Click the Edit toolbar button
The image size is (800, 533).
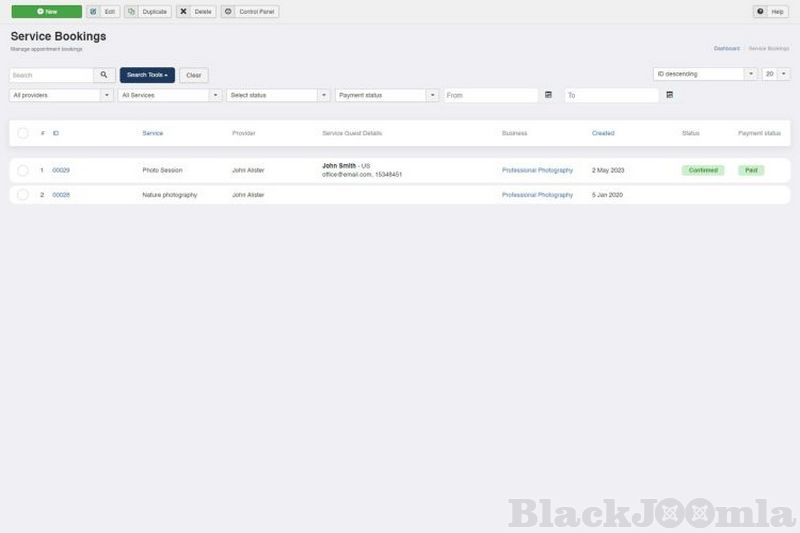(x=101, y=11)
